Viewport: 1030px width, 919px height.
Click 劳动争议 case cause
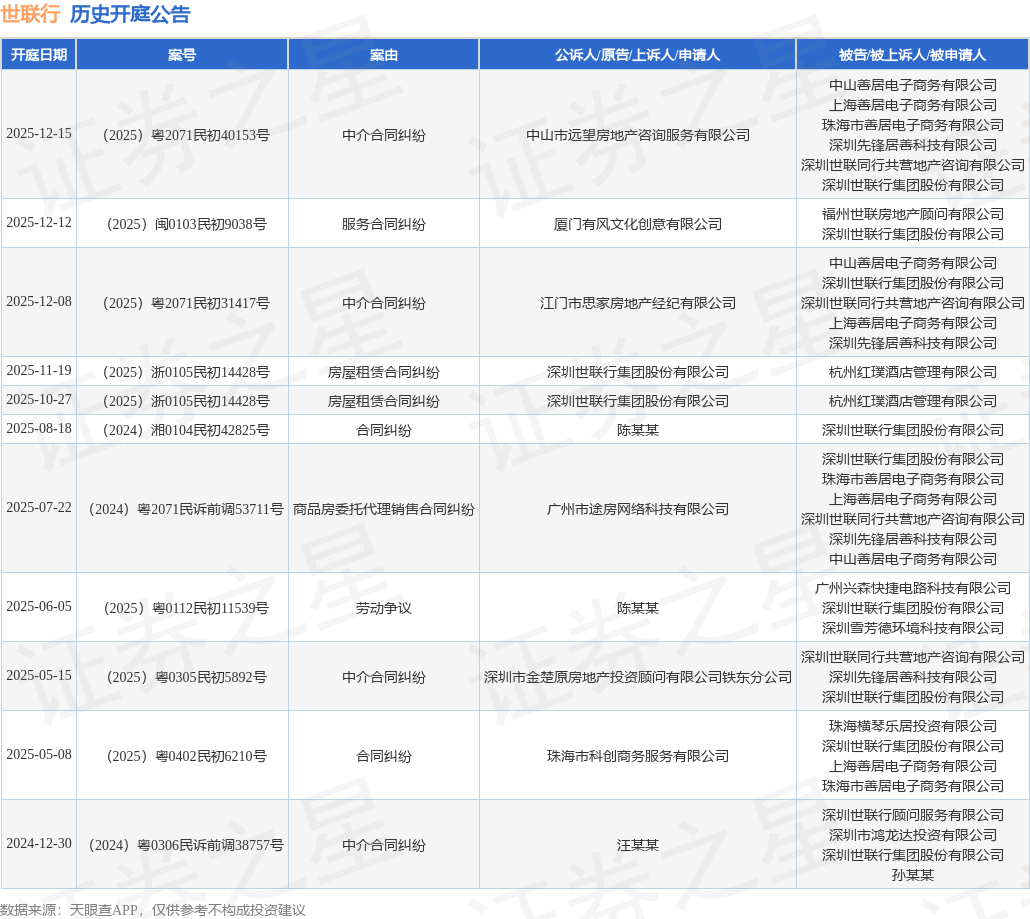(384, 608)
